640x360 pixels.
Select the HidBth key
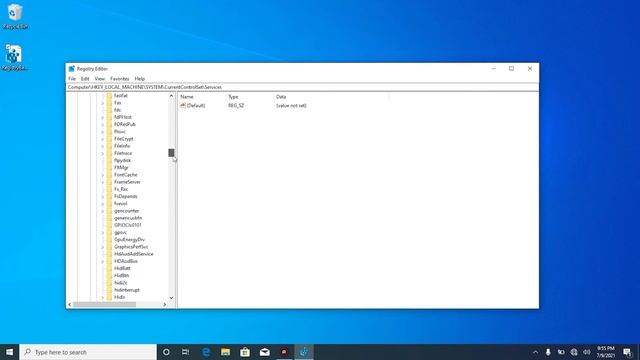[121, 276]
